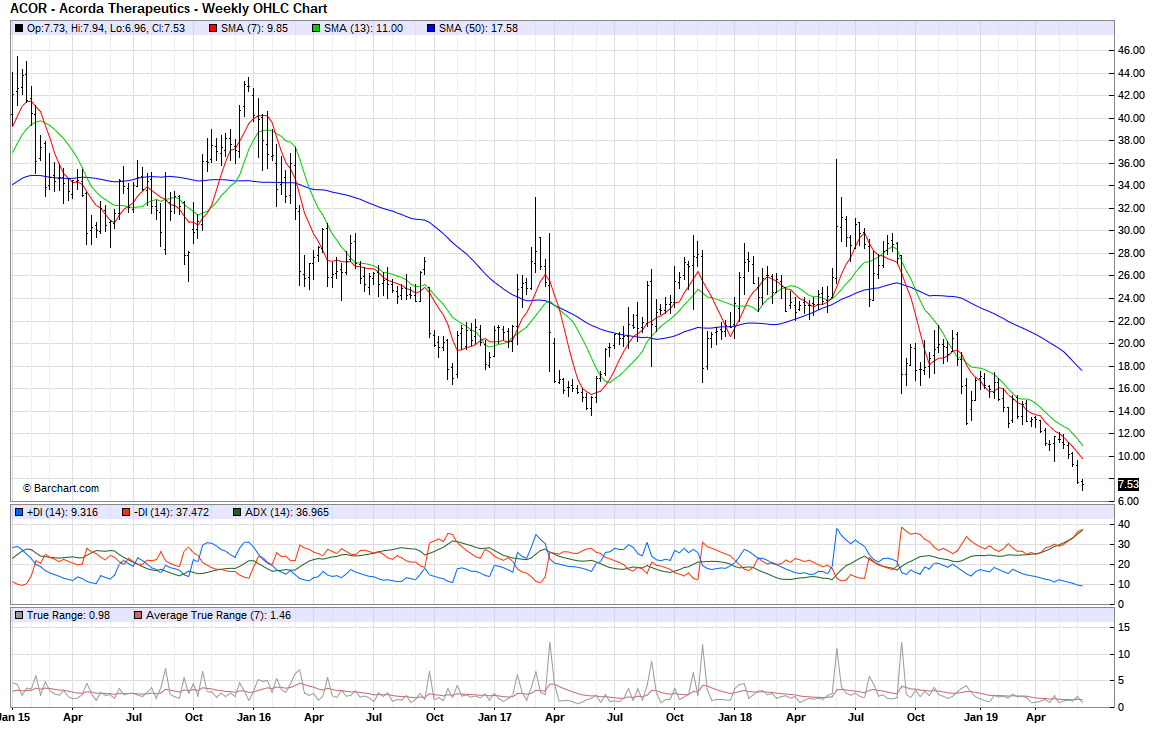This screenshot has width=1156, height=748.
Task: Select the dark green ADX (14) marker
Action: pyautogui.click(x=236, y=512)
